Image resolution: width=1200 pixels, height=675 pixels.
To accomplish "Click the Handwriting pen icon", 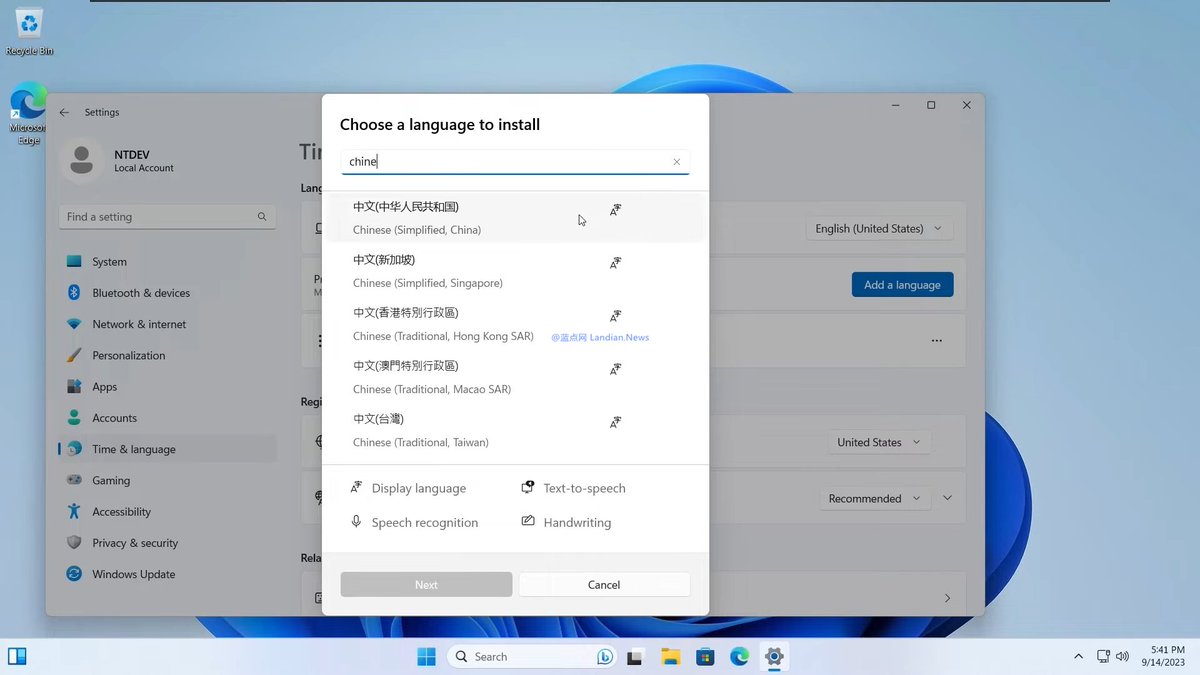I will [x=527, y=521].
